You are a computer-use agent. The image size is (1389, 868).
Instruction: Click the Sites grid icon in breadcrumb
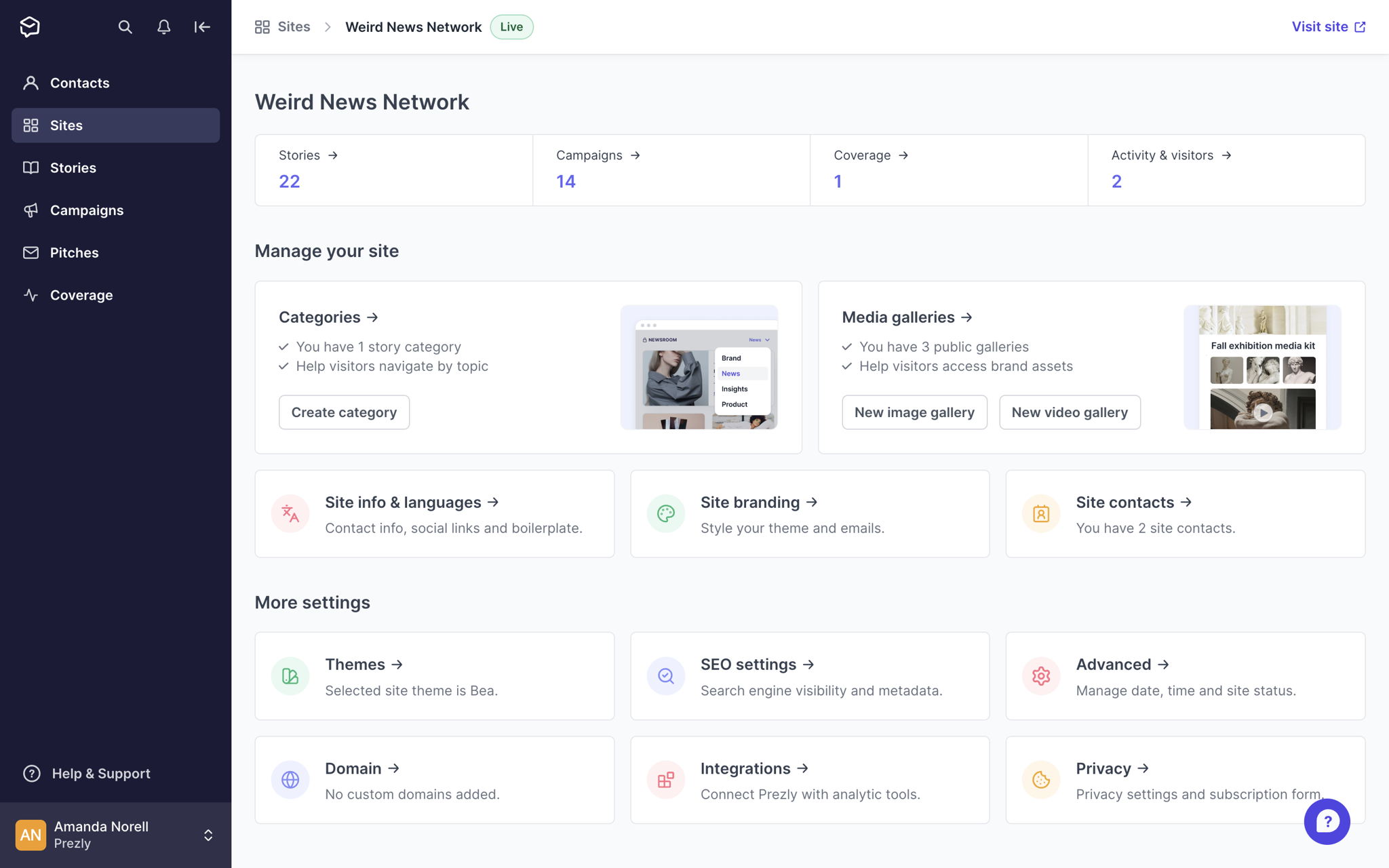tap(262, 27)
